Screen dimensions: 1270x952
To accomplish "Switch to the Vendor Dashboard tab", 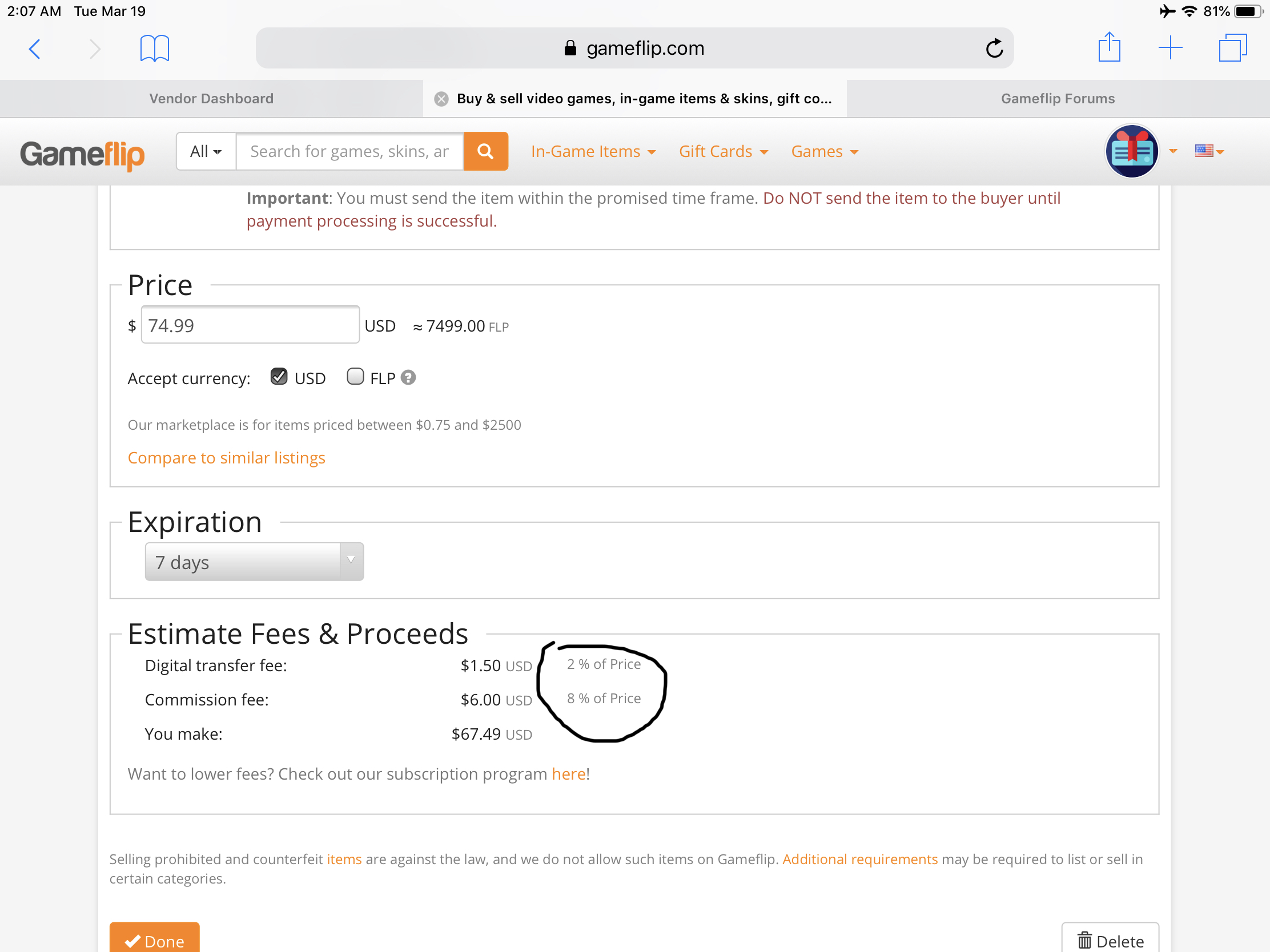I will click(211, 99).
